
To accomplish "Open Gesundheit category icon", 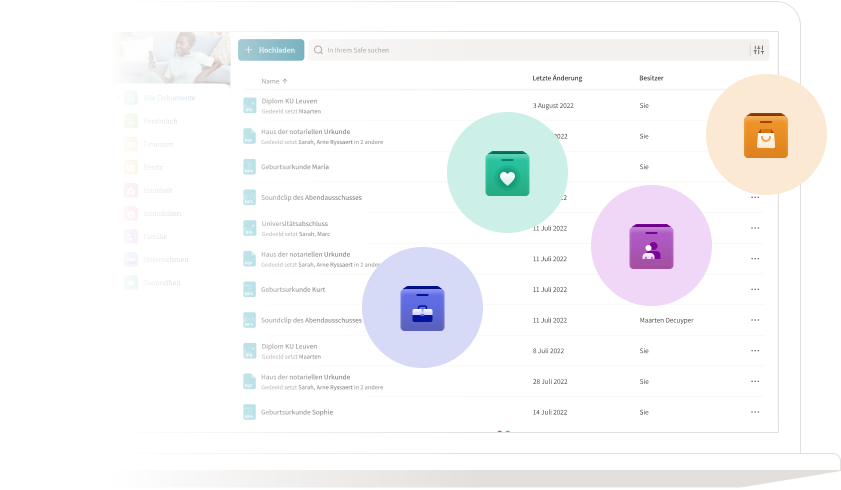I will [131, 282].
